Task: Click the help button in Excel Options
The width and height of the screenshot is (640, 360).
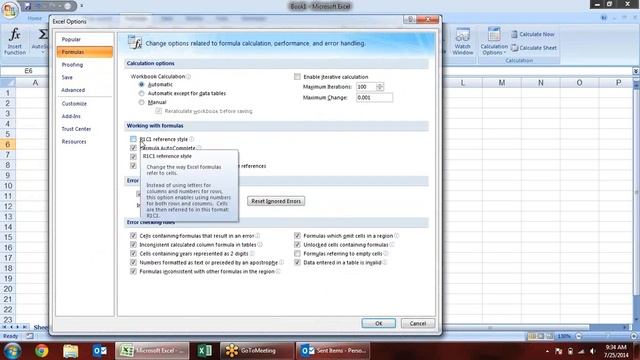Action: tap(411, 19)
